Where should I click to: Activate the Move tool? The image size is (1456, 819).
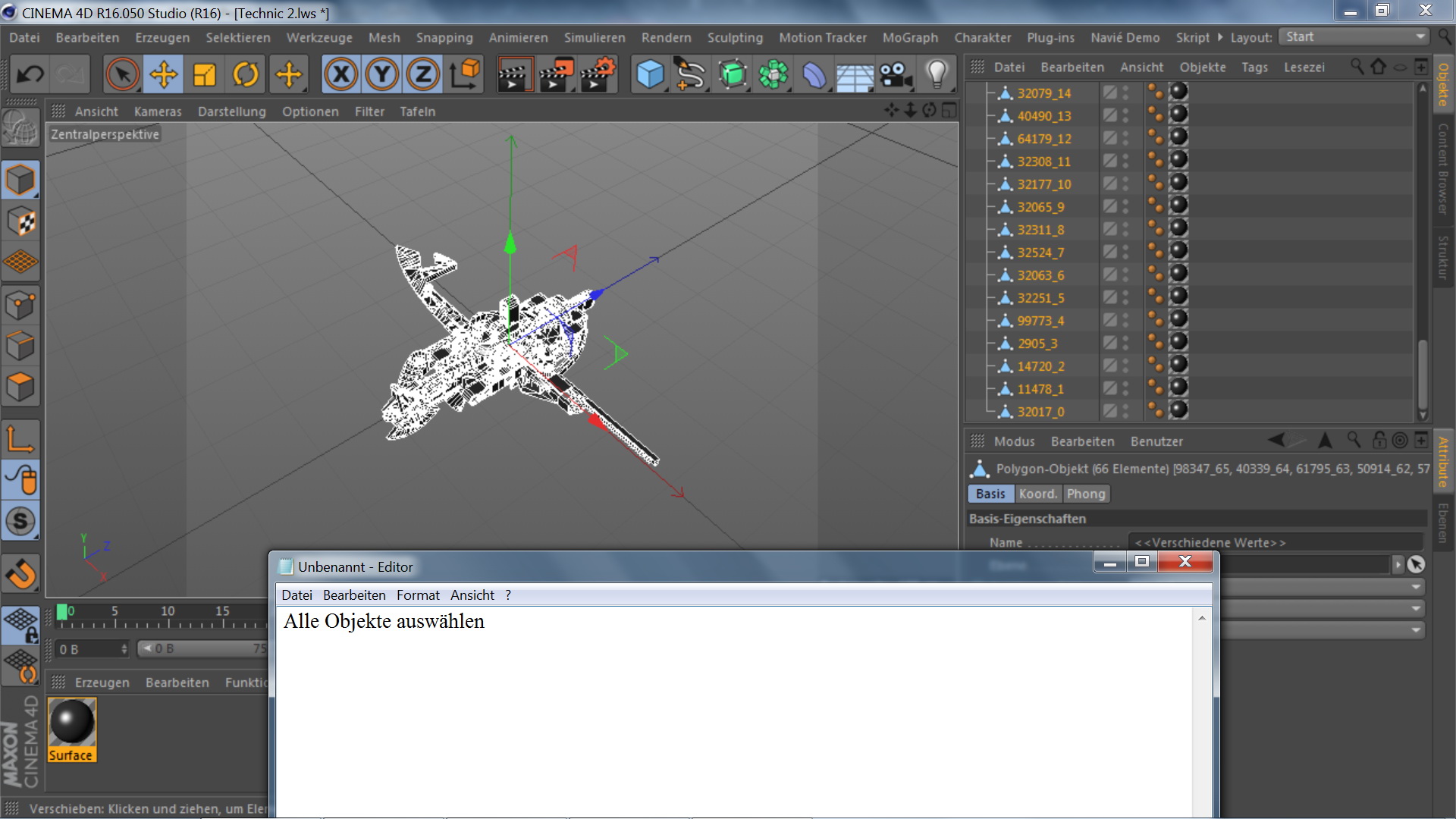[x=164, y=74]
